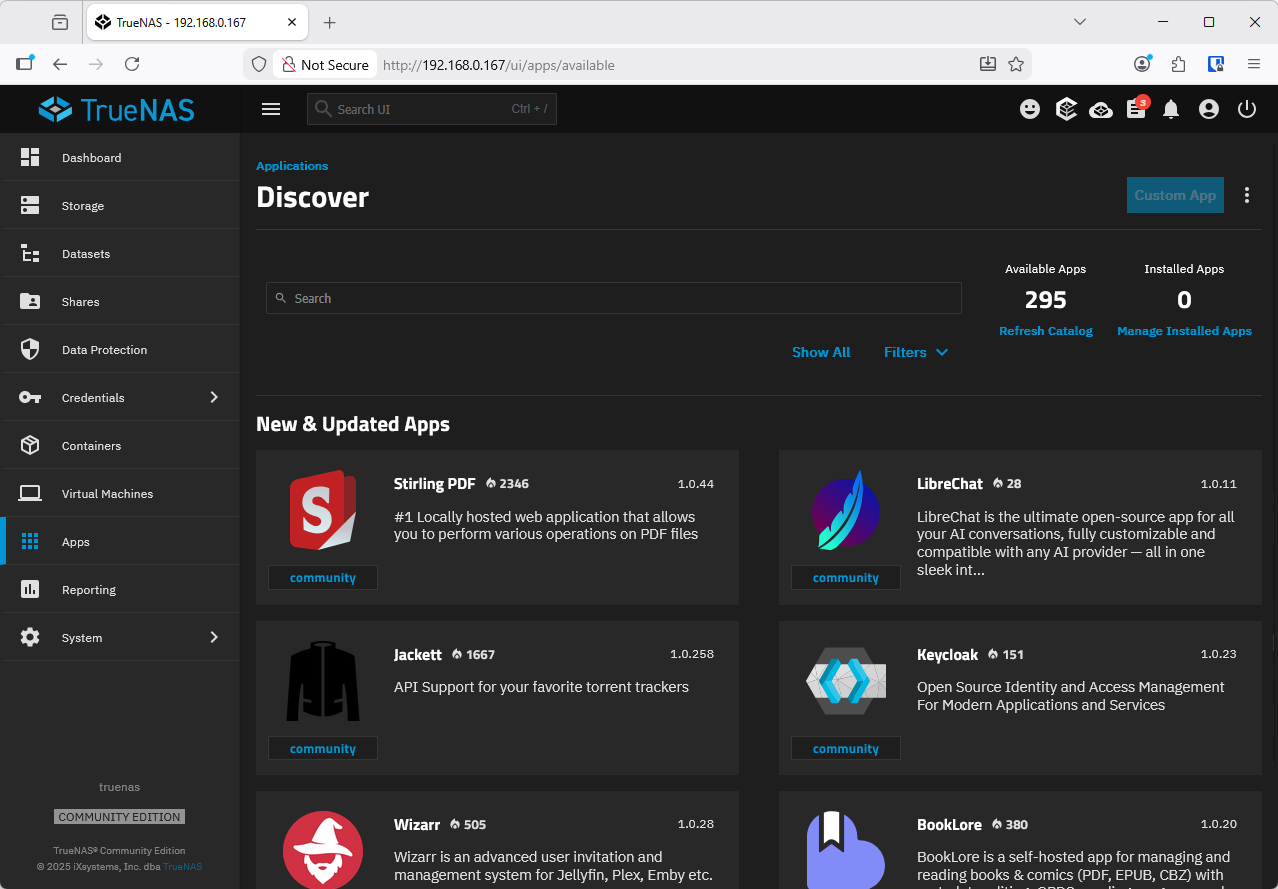
Task: Click the Jackett jacket logo
Action: click(323, 681)
